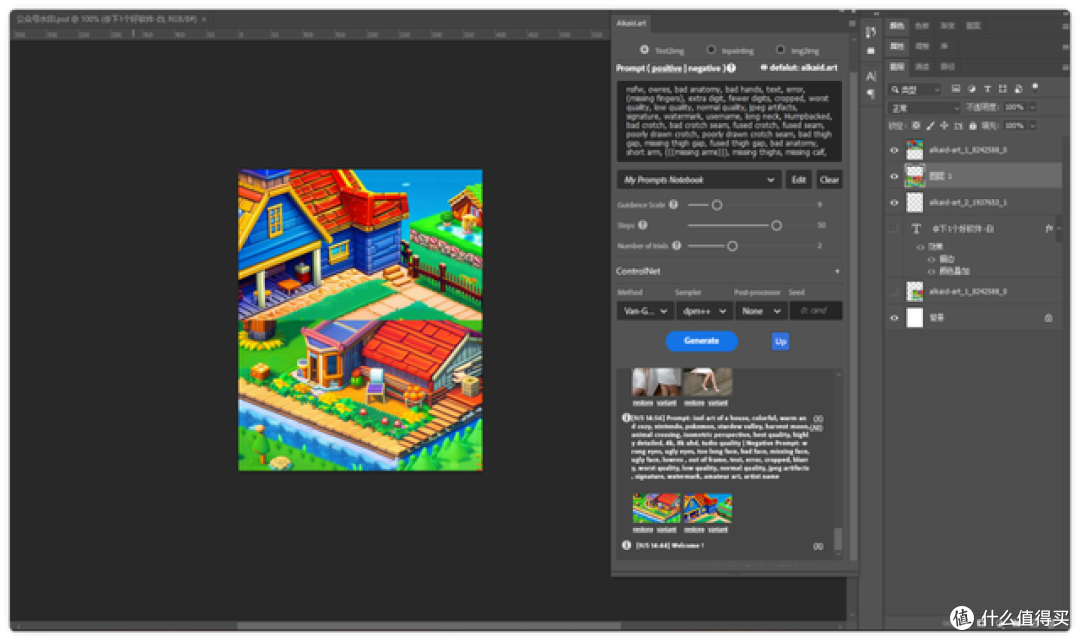Open the layer fill 100% dropdown arrow
The height and width of the screenshot is (641, 1080).
tap(1032, 126)
